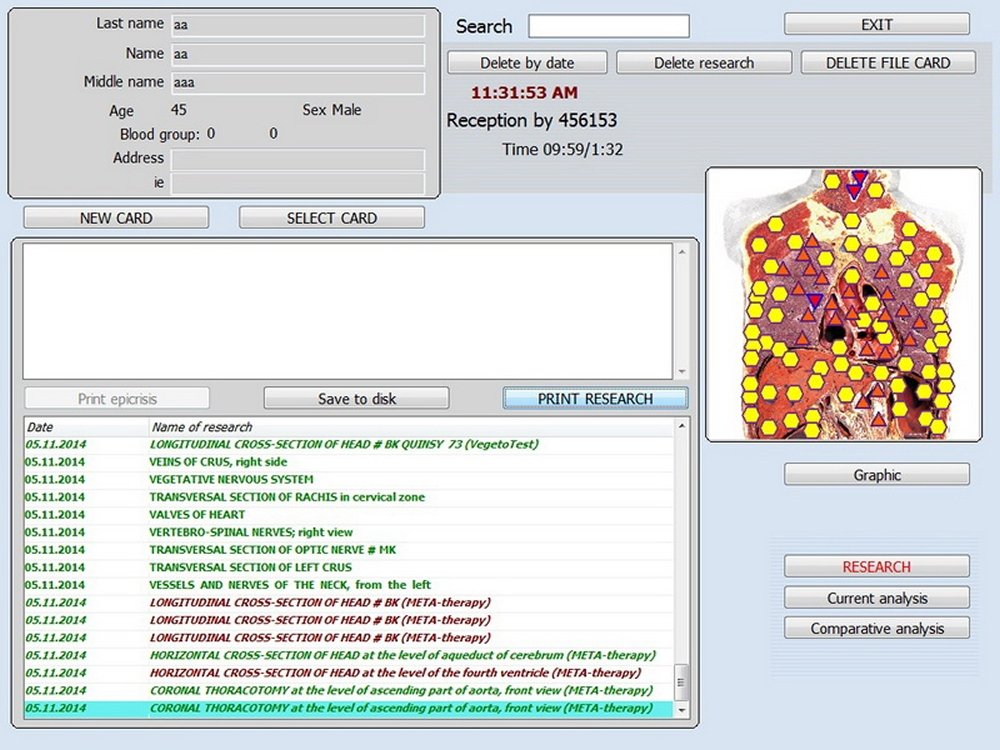
Task: Open the SELECT CARD dialog
Action: point(331,218)
